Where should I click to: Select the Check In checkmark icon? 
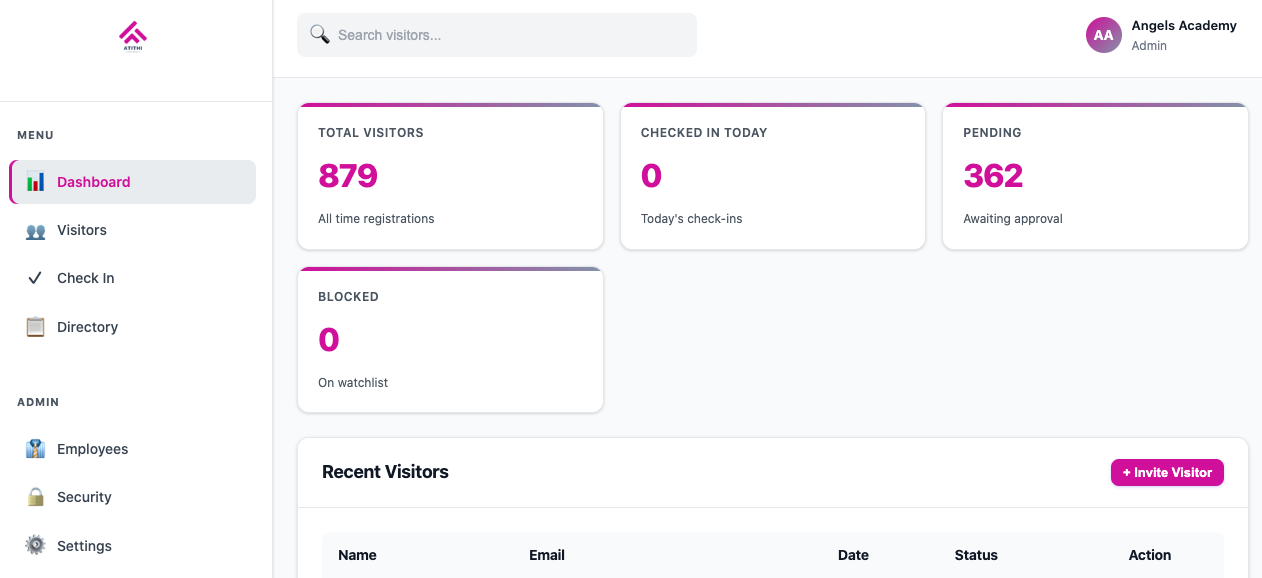[x=34, y=277]
